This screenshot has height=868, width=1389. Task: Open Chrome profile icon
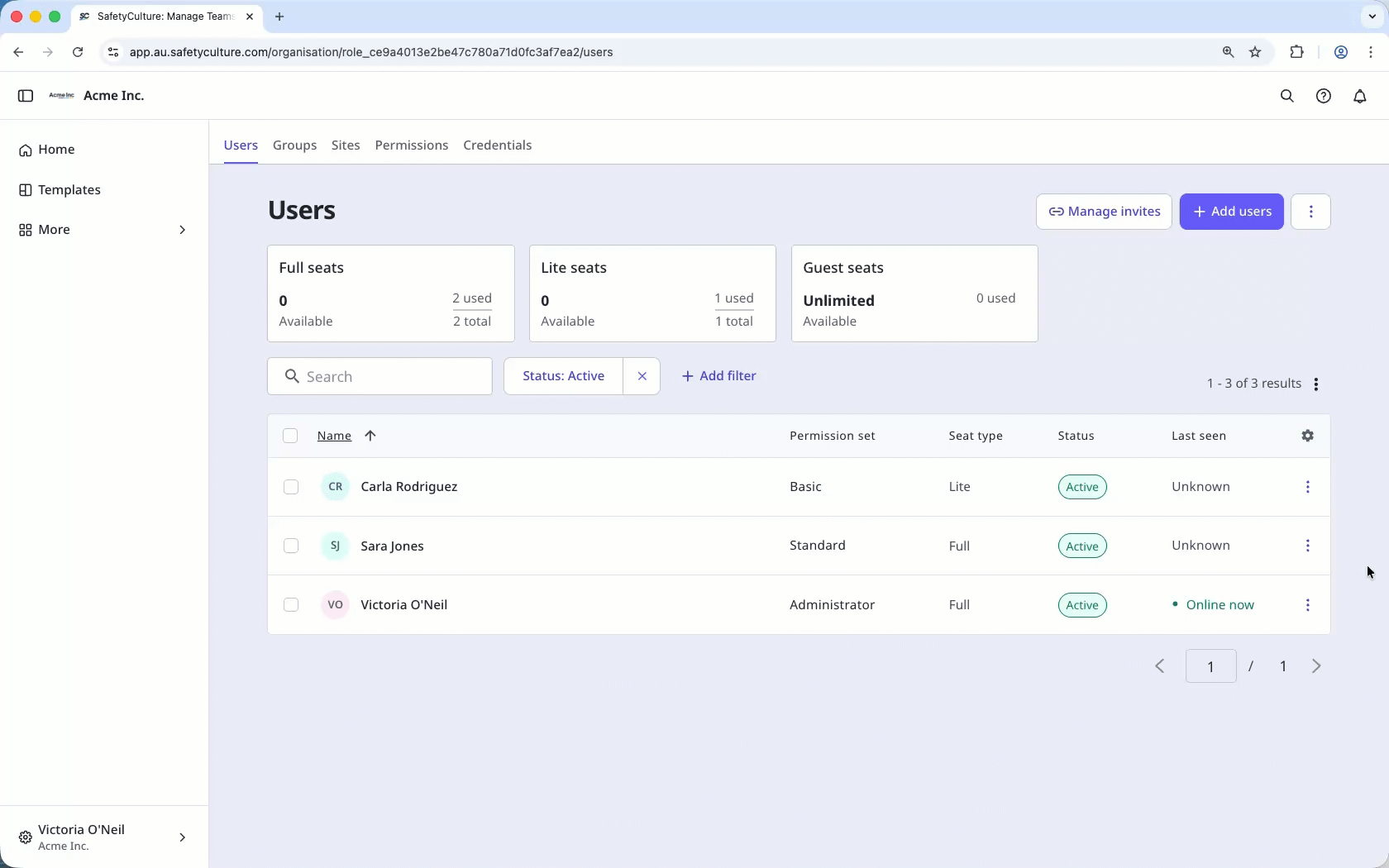tap(1341, 52)
